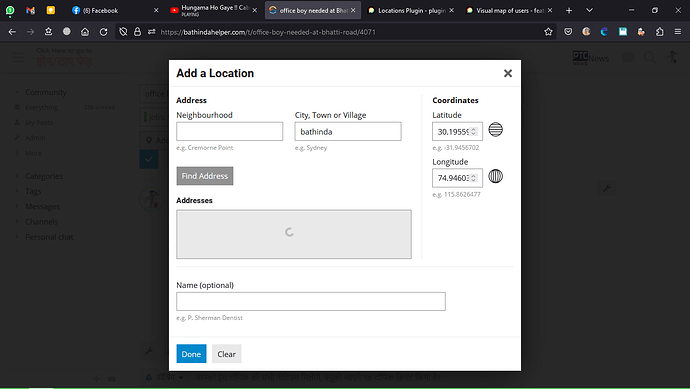Image resolution: width=690 pixels, height=389 pixels.
Task: Expand the Tags sidebar section
Action: click(x=33, y=191)
